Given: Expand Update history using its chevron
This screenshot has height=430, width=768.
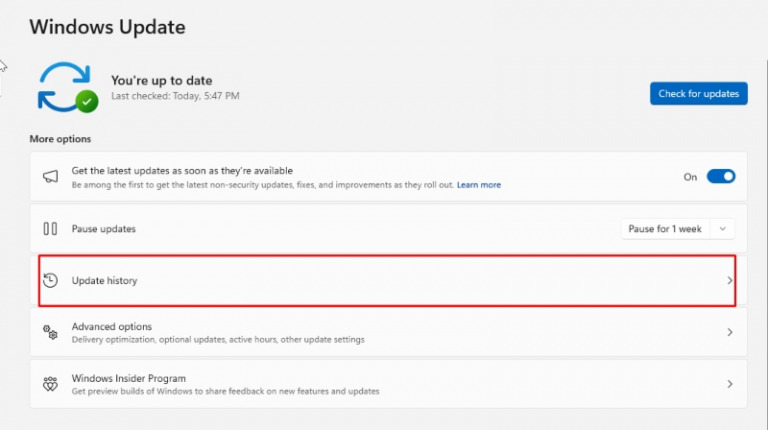Looking at the screenshot, I should pos(730,281).
